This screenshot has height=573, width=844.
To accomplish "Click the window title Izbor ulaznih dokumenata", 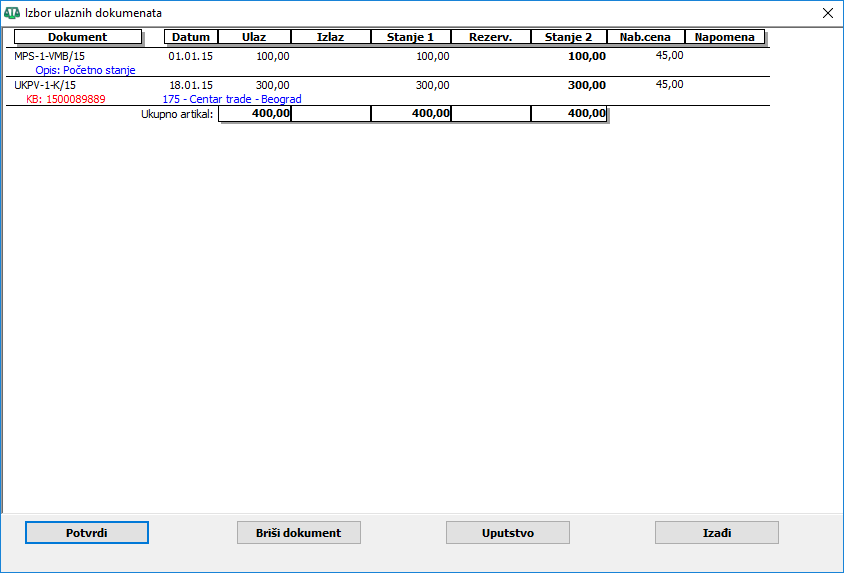I will (93, 13).
